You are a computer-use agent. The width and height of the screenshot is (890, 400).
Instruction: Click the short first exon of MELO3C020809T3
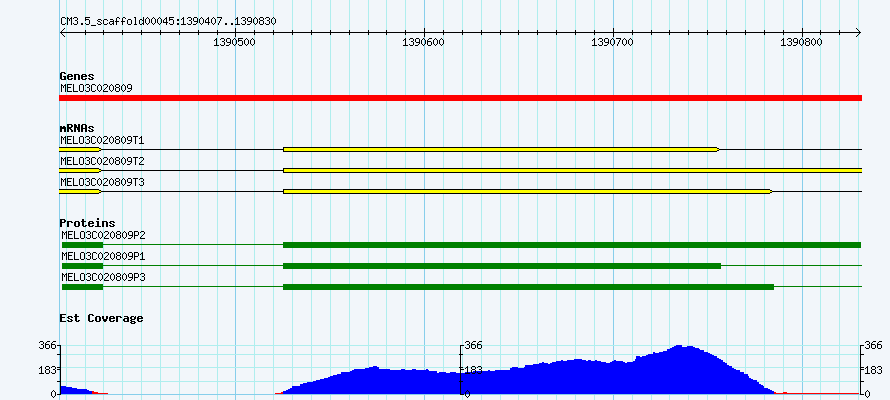[80, 192]
